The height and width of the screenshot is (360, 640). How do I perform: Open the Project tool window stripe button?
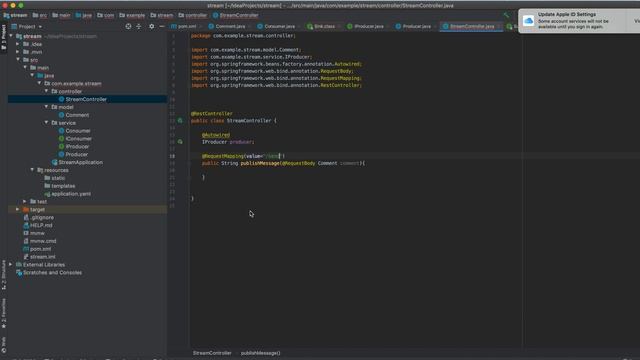tap(4, 38)
